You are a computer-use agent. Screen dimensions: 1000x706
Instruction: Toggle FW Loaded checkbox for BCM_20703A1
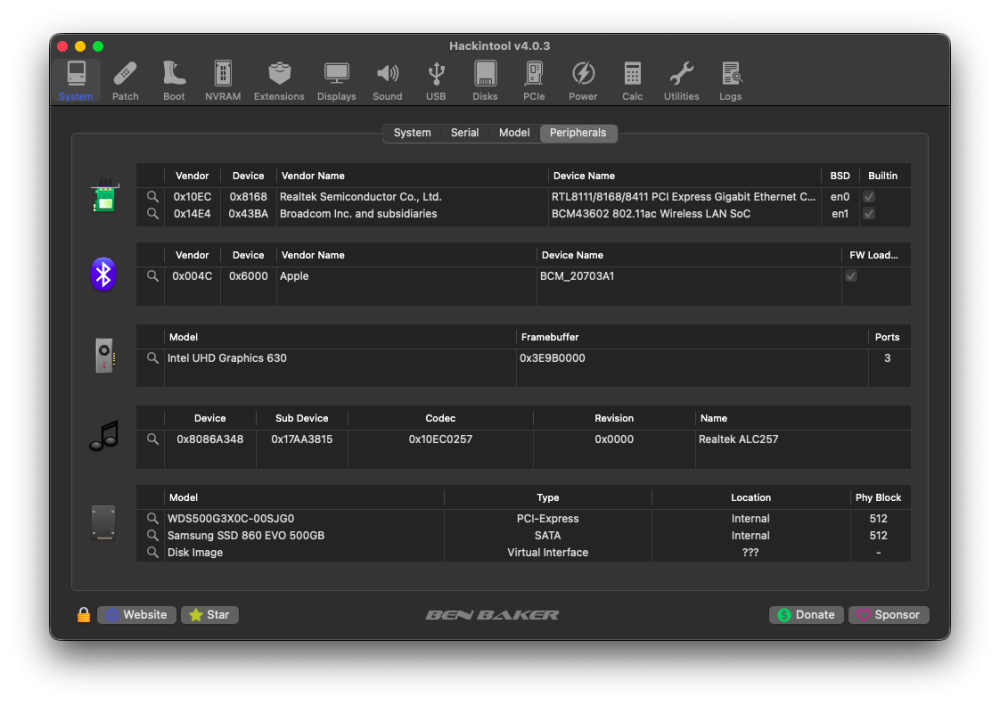point(851,276)
